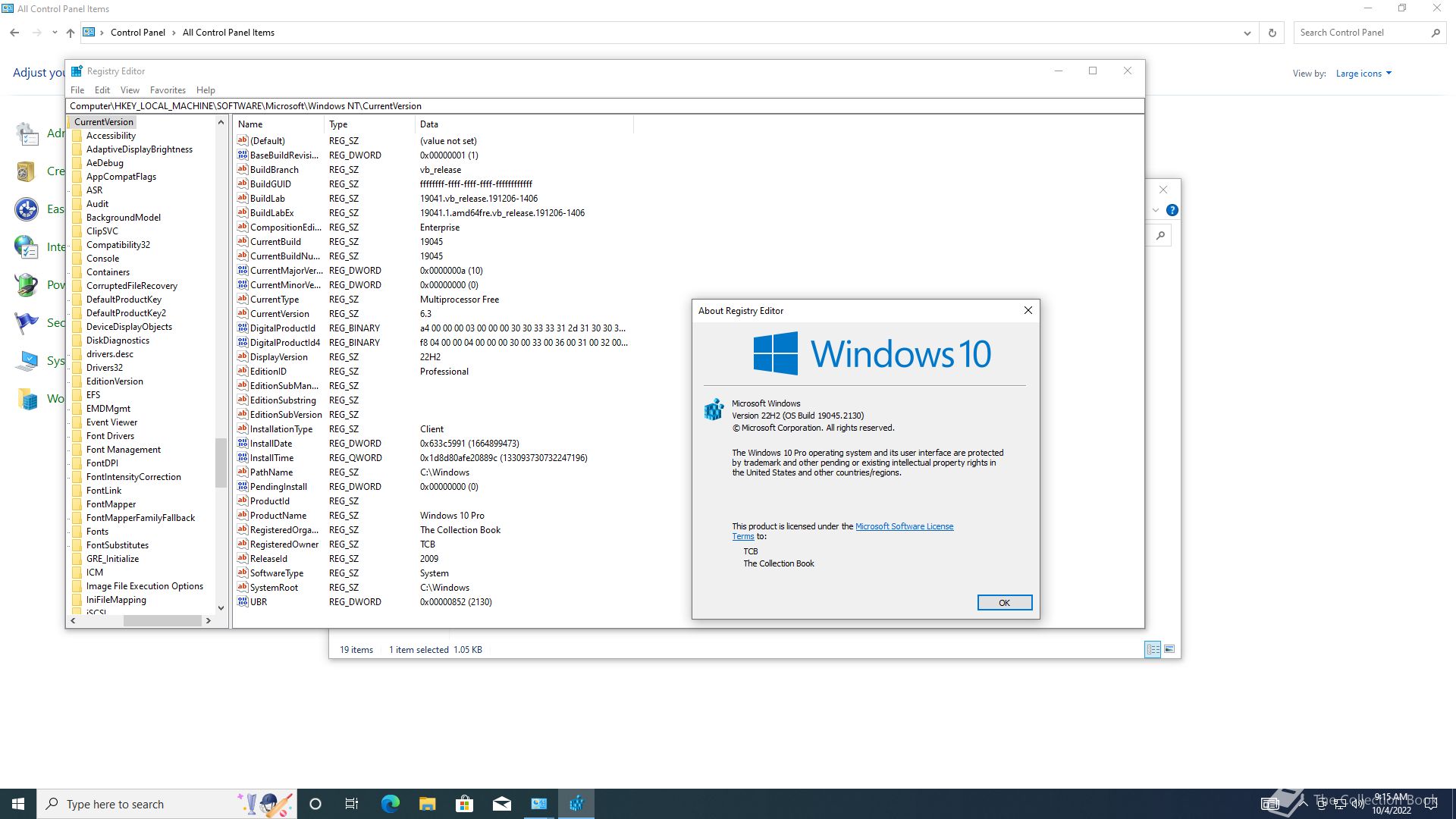
Task: Select the DisplayVersion value row
Action: 432,357
